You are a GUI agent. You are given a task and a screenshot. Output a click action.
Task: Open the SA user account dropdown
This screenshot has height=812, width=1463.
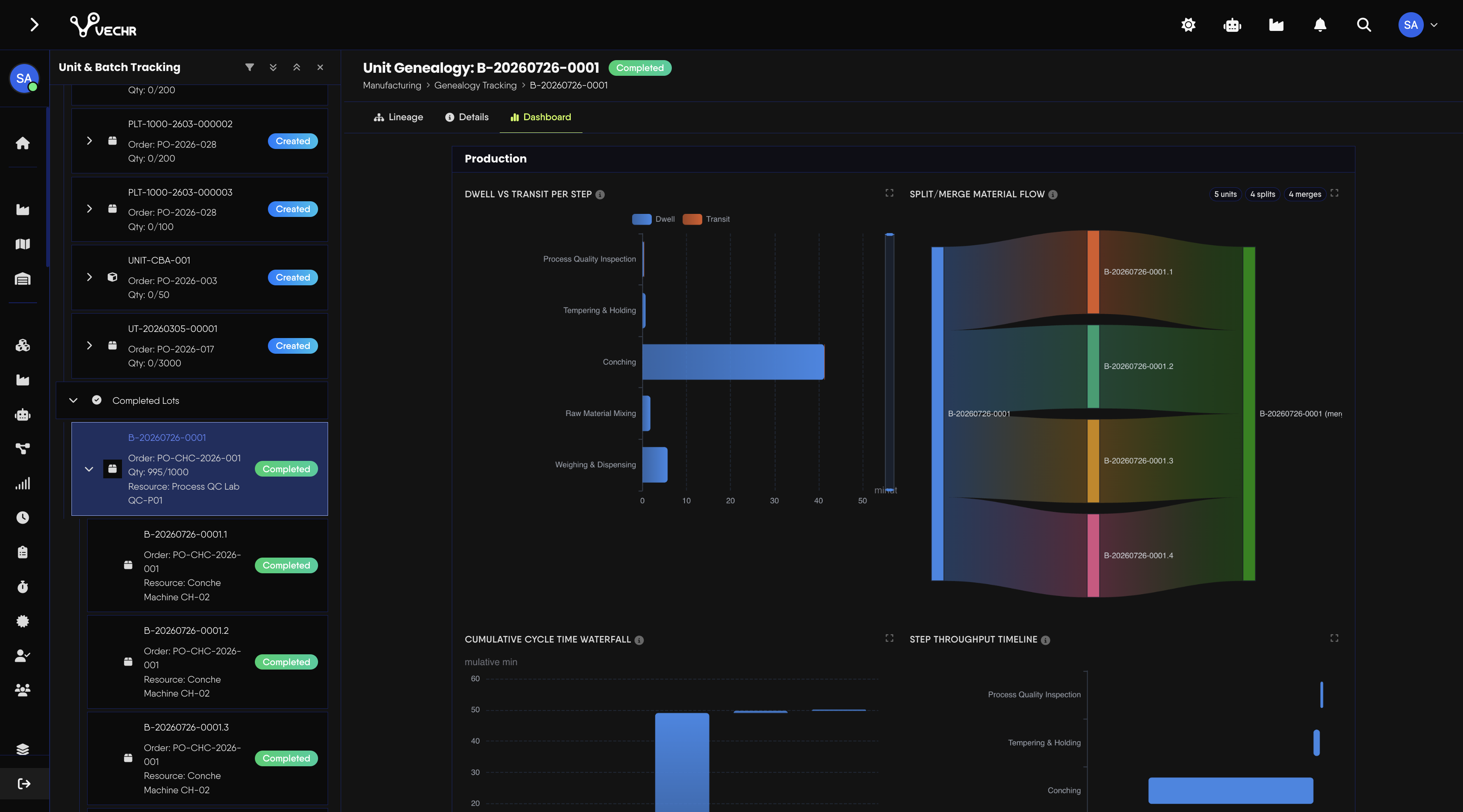[1418, 25]
